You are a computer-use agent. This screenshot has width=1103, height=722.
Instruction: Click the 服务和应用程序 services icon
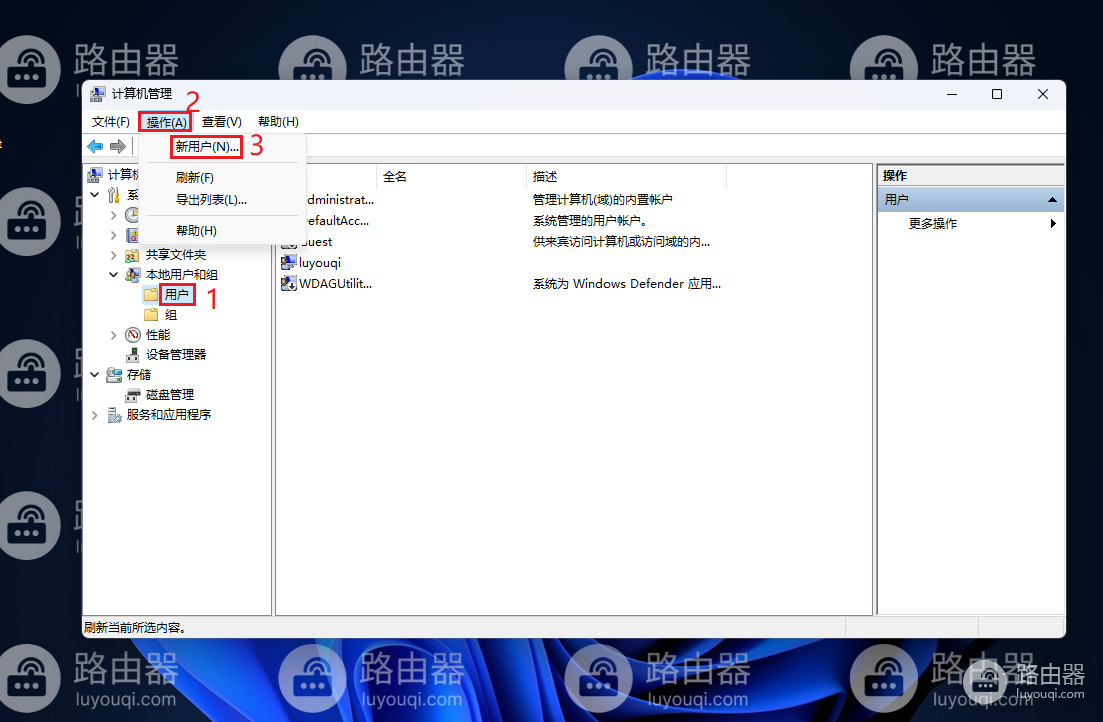(114, 415)
